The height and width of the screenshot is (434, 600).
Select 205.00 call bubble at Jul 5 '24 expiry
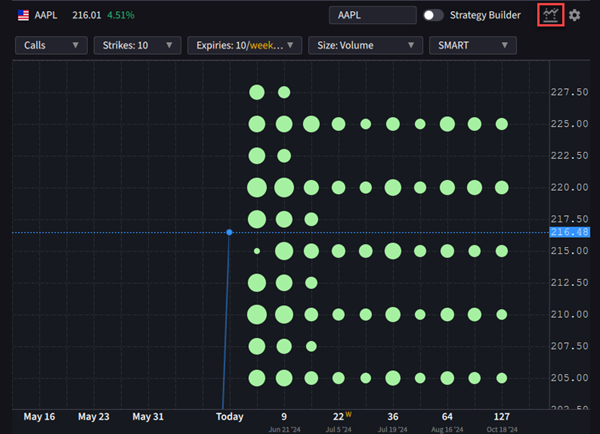[x=338, y=378]
